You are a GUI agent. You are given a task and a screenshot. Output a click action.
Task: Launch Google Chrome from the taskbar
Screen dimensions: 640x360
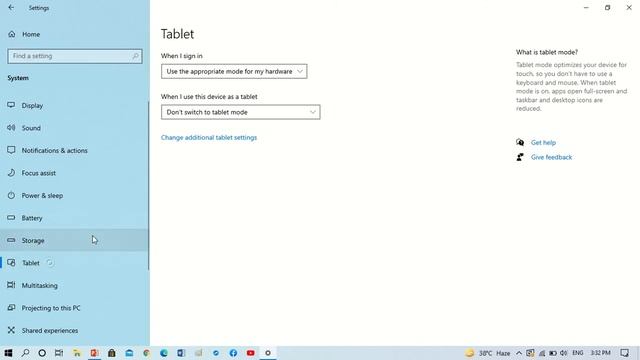pos(146,353)
